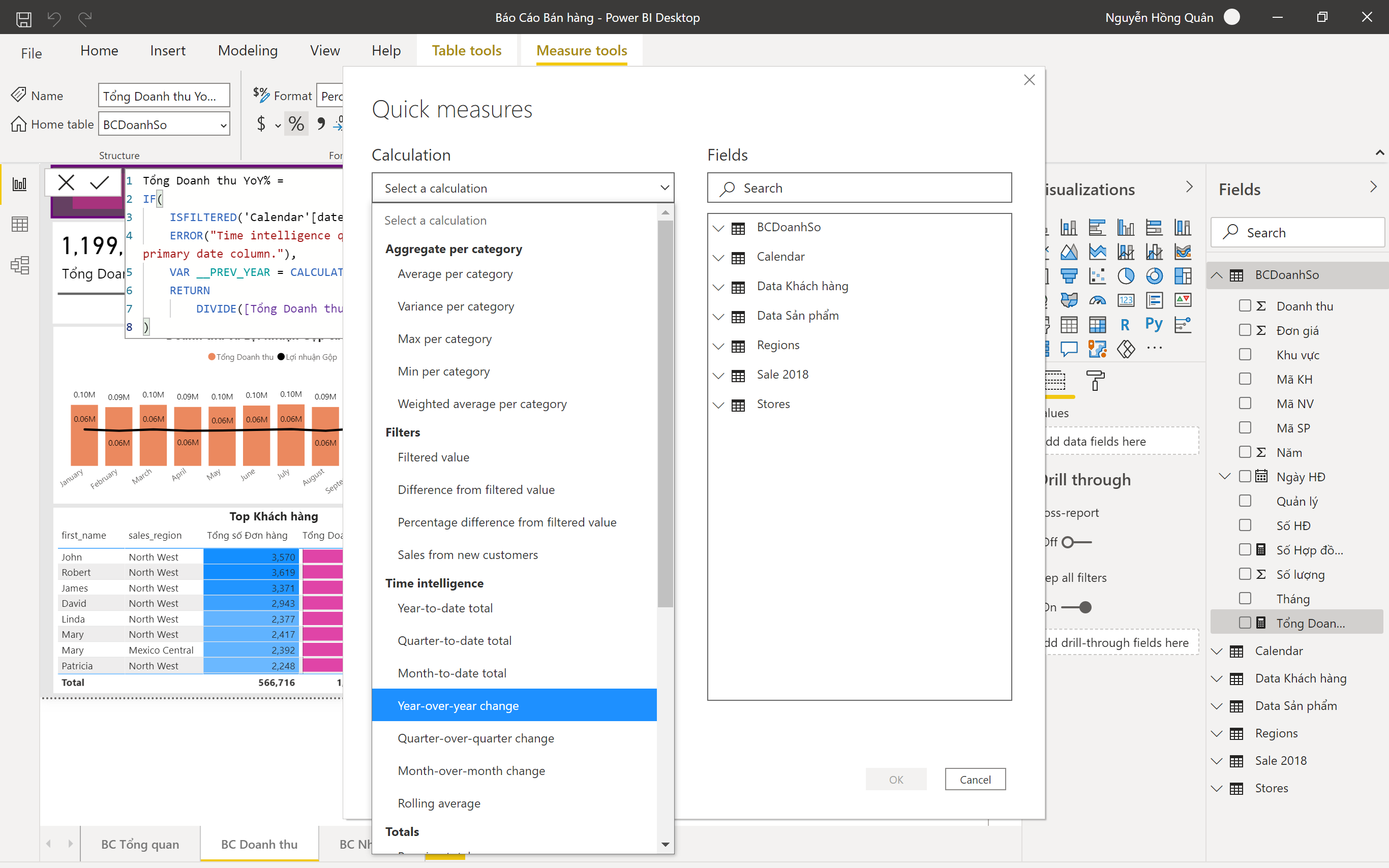The height and width of the screenshot is (868, 1389).
Task: Select the donut chart visual
Action: 1154,276
